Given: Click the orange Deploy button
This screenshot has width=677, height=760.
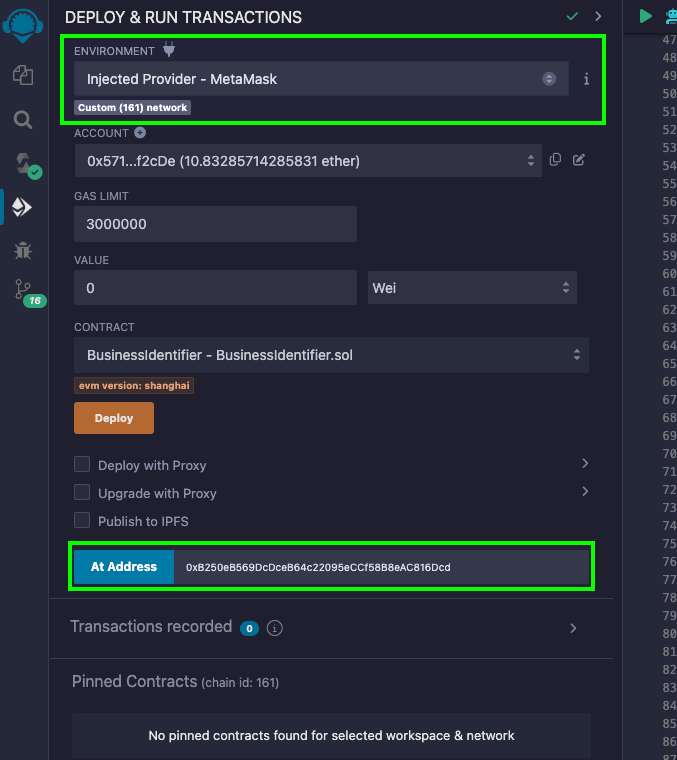Looking at the screenshot, I should pos(114,418).
